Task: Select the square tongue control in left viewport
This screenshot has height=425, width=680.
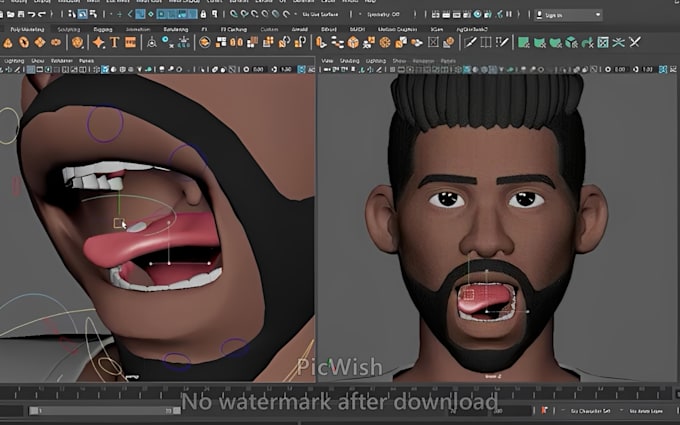Action: click(118, 223)
